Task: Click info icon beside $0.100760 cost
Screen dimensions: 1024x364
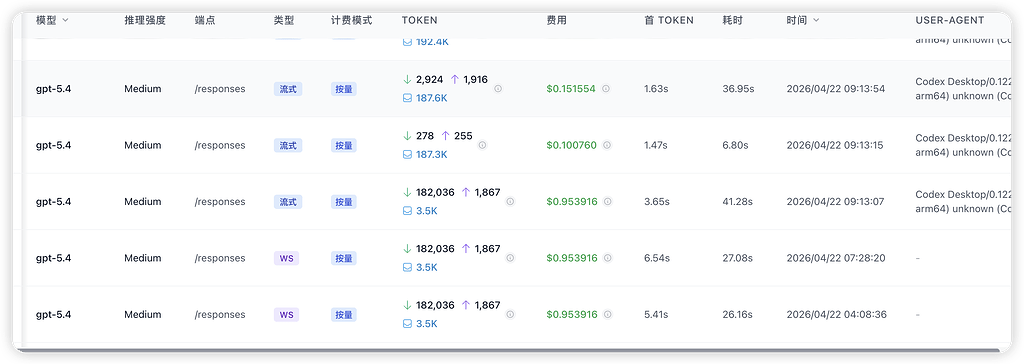Action: click(x=607, y=145)
